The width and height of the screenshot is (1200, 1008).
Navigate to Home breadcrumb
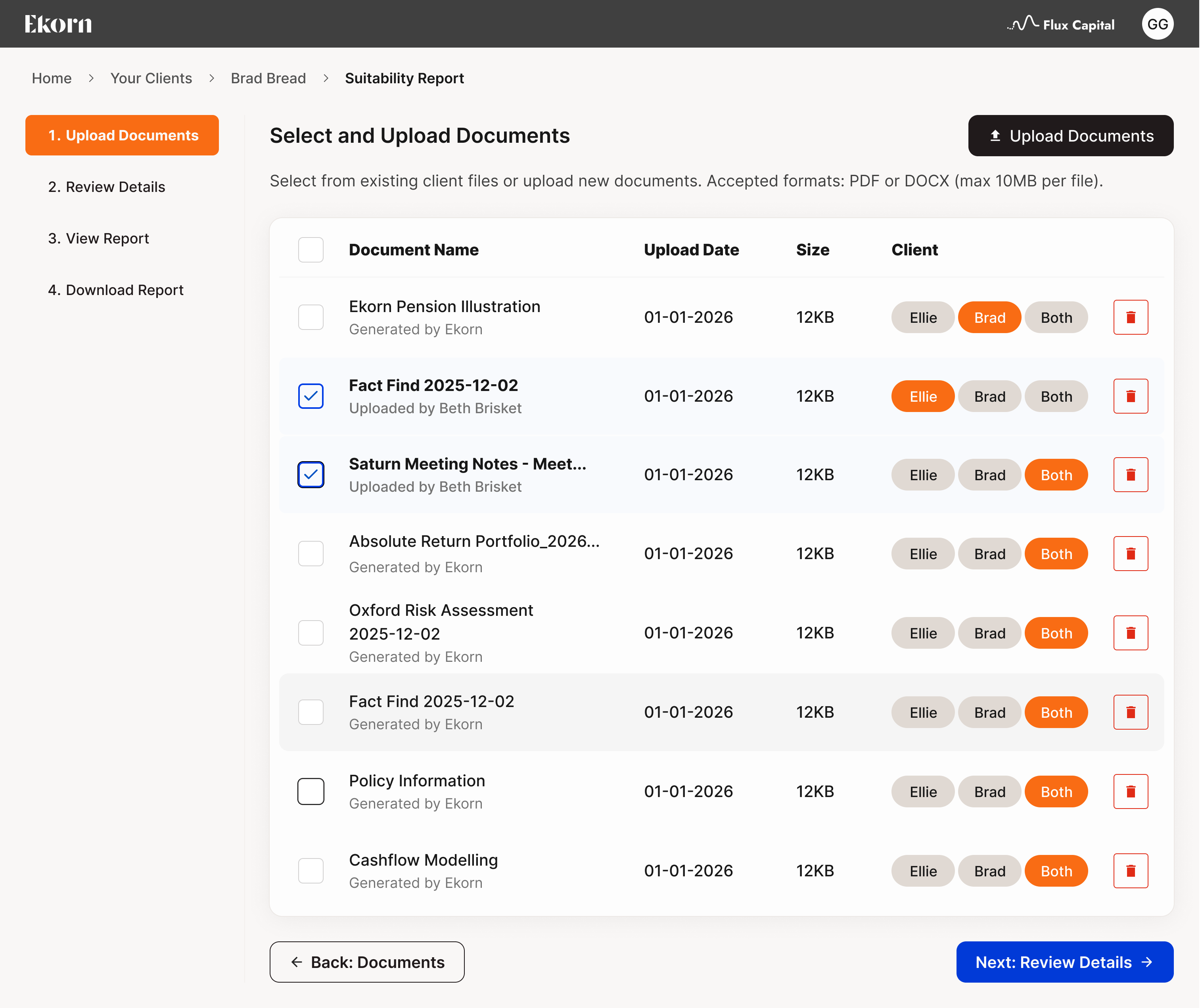52,78
